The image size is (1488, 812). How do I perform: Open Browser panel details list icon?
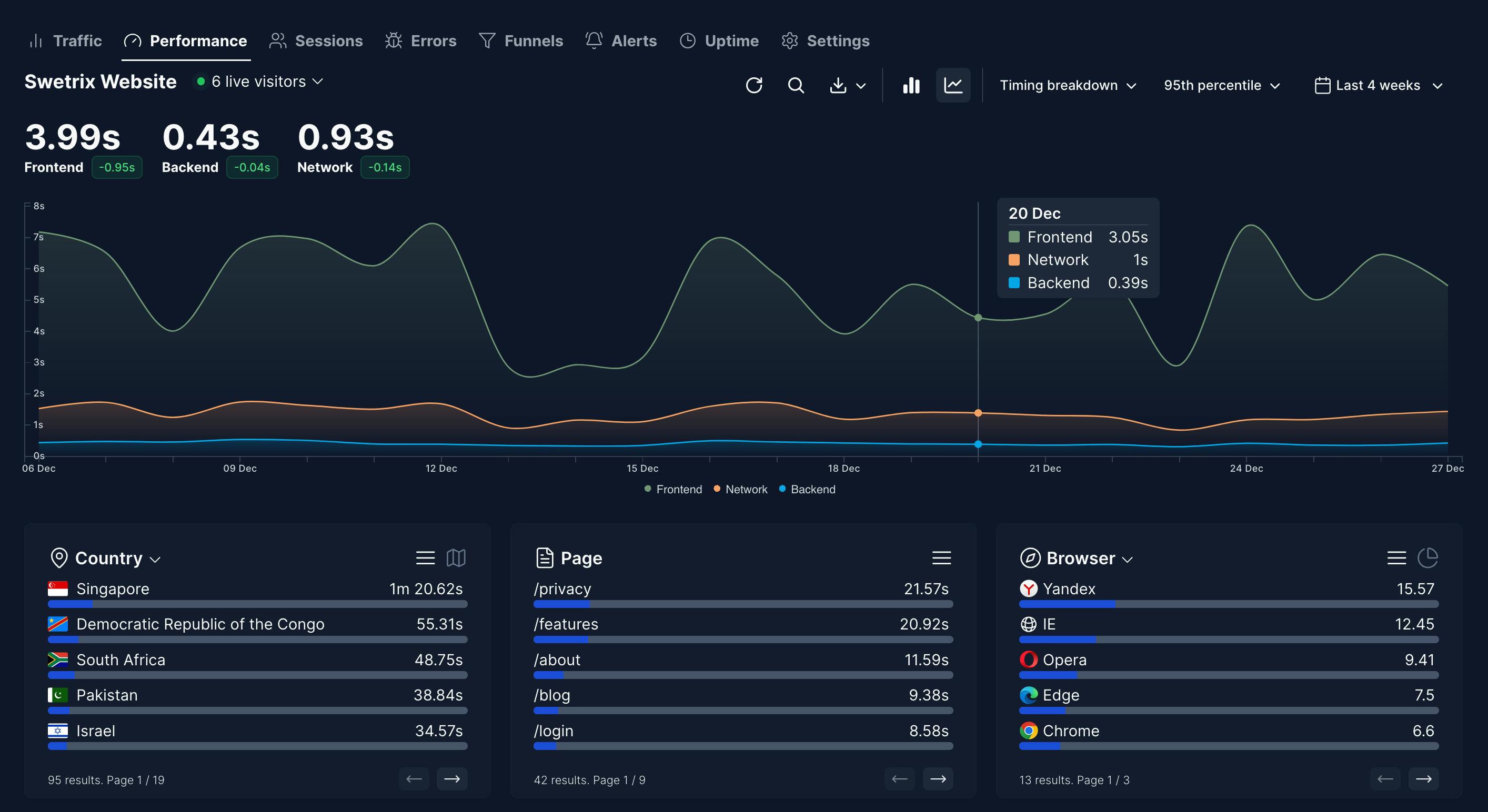(1397, 558)
